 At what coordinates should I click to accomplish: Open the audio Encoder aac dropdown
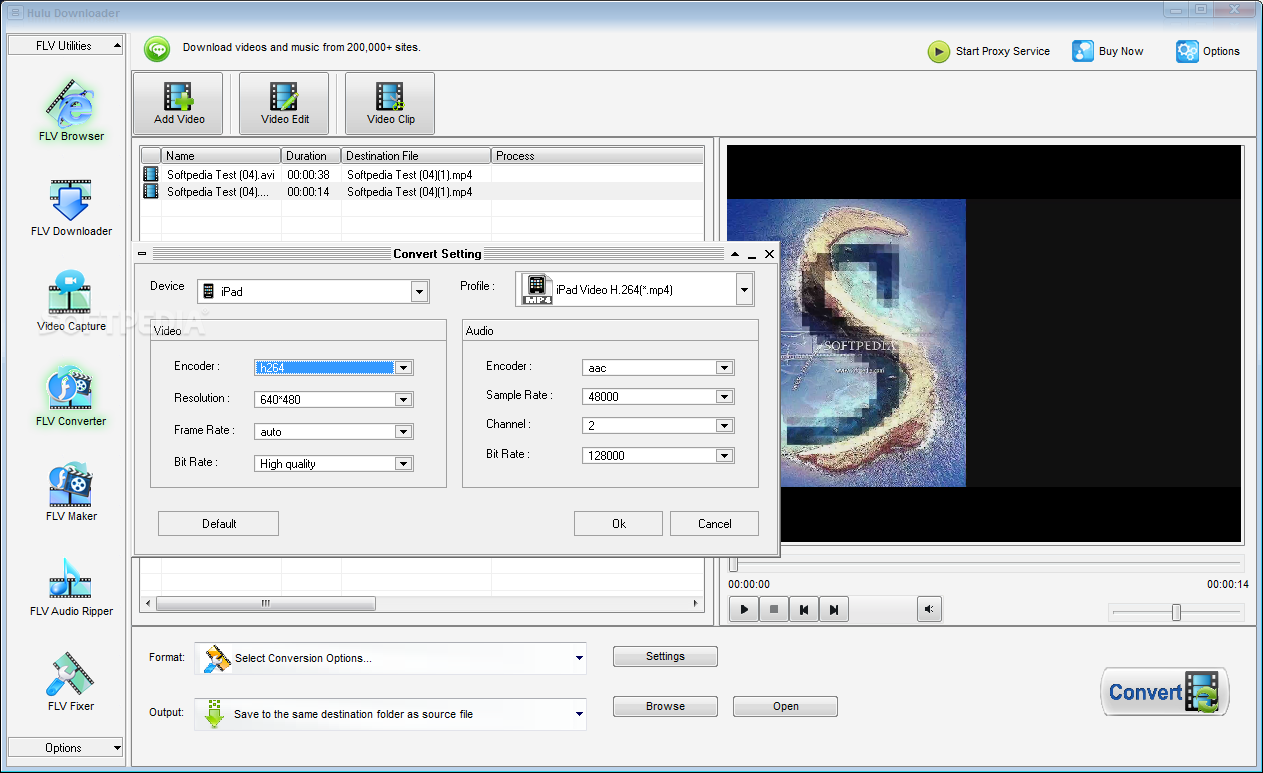(724, 368)
